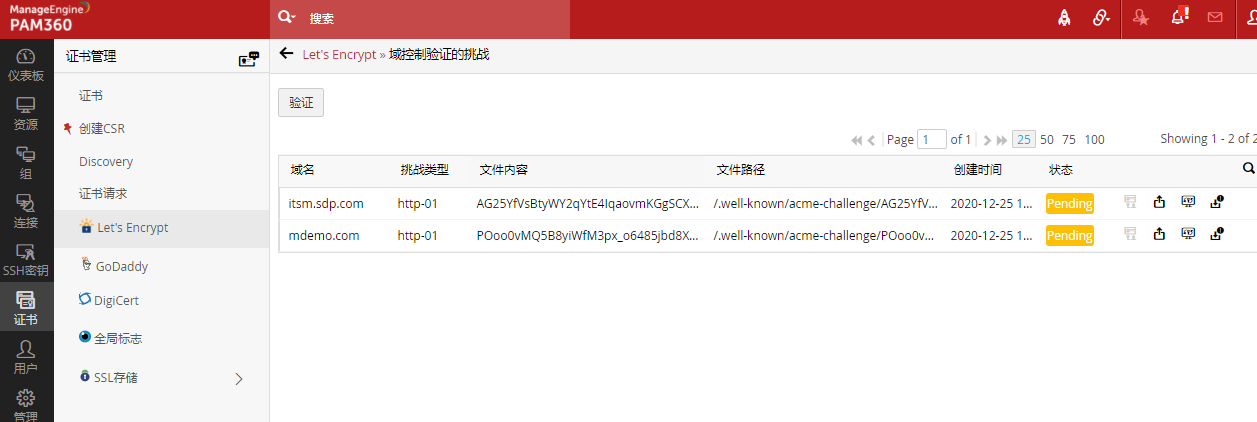Select the mdemo.com domain cell
Image resolution: width=1257 pixels, height=422 pixels.
pyautogui.click(x=324, y=236)
